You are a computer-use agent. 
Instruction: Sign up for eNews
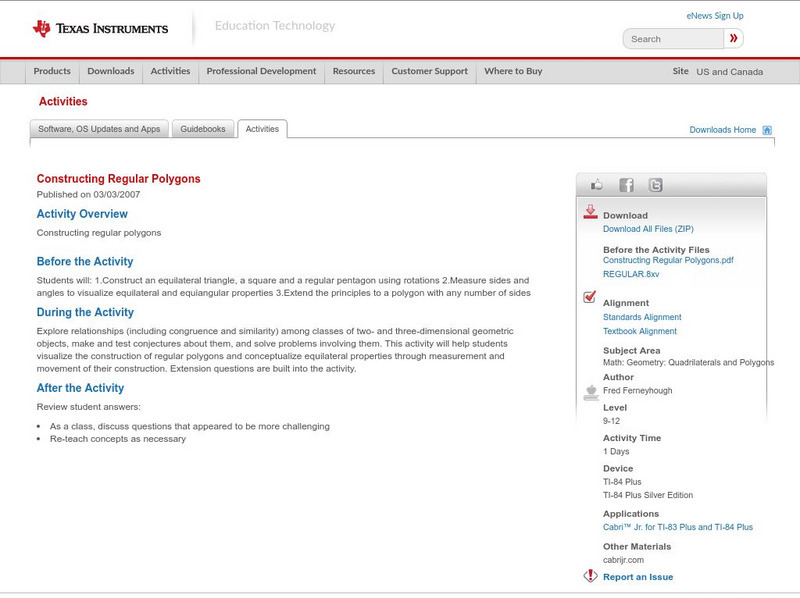coord(714,14)
